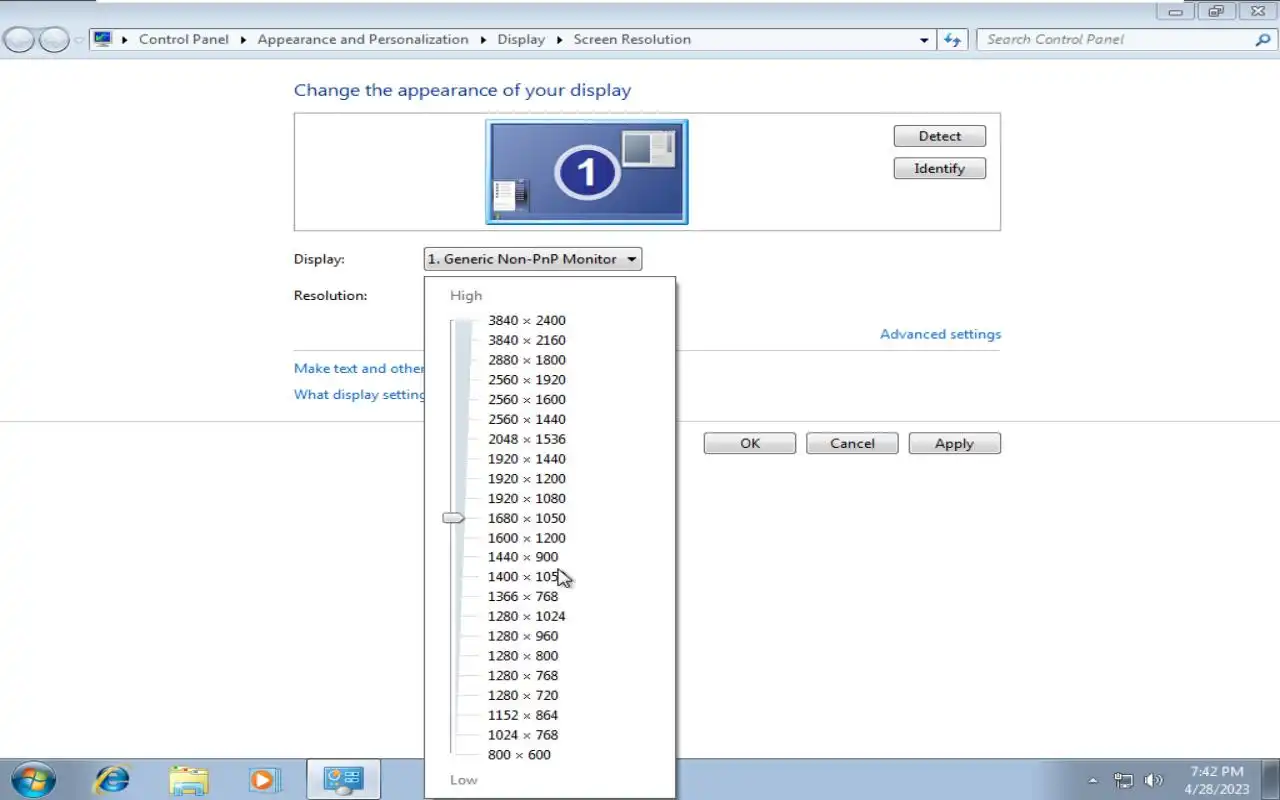The image size is (1280, 800).
Task: Refresh the Control Panel address bar
Action: click(x=952, y=40)
